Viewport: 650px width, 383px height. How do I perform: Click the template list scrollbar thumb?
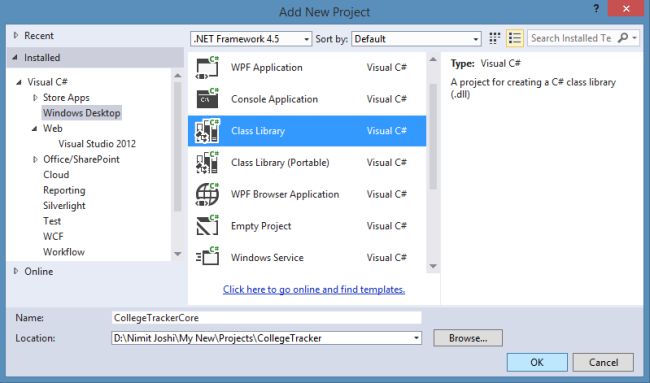pyautogui.click(x=433, y=137)
